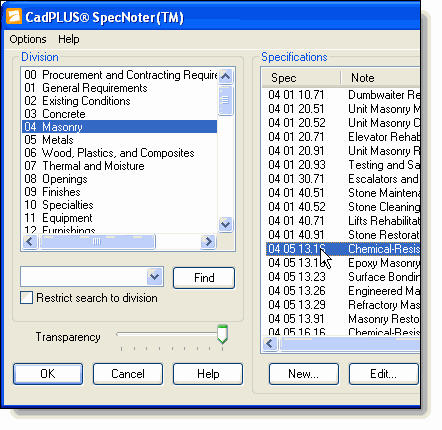Viewport: 442px width, 430px height.
Task: Open the Options menu
Action: click(x=28, y=39)
